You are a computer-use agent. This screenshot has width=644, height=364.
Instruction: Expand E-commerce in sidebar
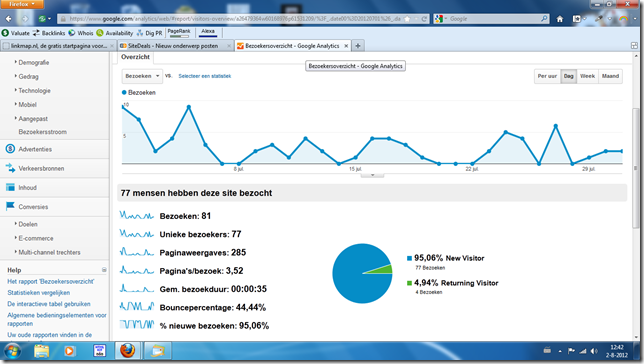click(x=35, y=238)
